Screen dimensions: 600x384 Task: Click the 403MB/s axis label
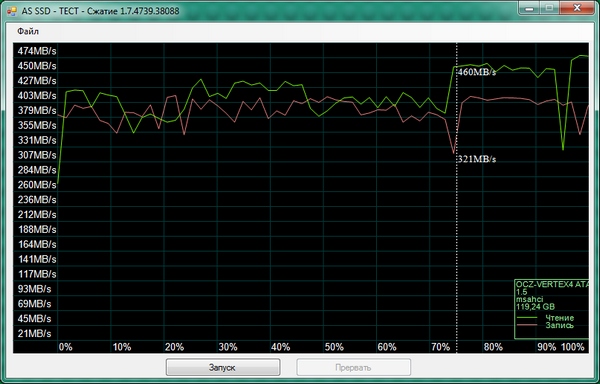click(37, 96)
